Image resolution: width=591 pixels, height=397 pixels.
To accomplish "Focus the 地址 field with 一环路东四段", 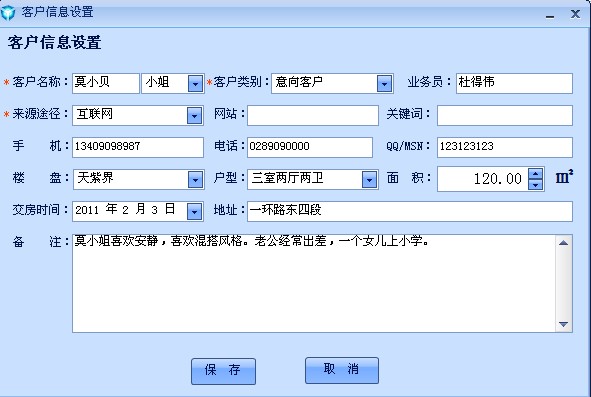I will point(410,212).
